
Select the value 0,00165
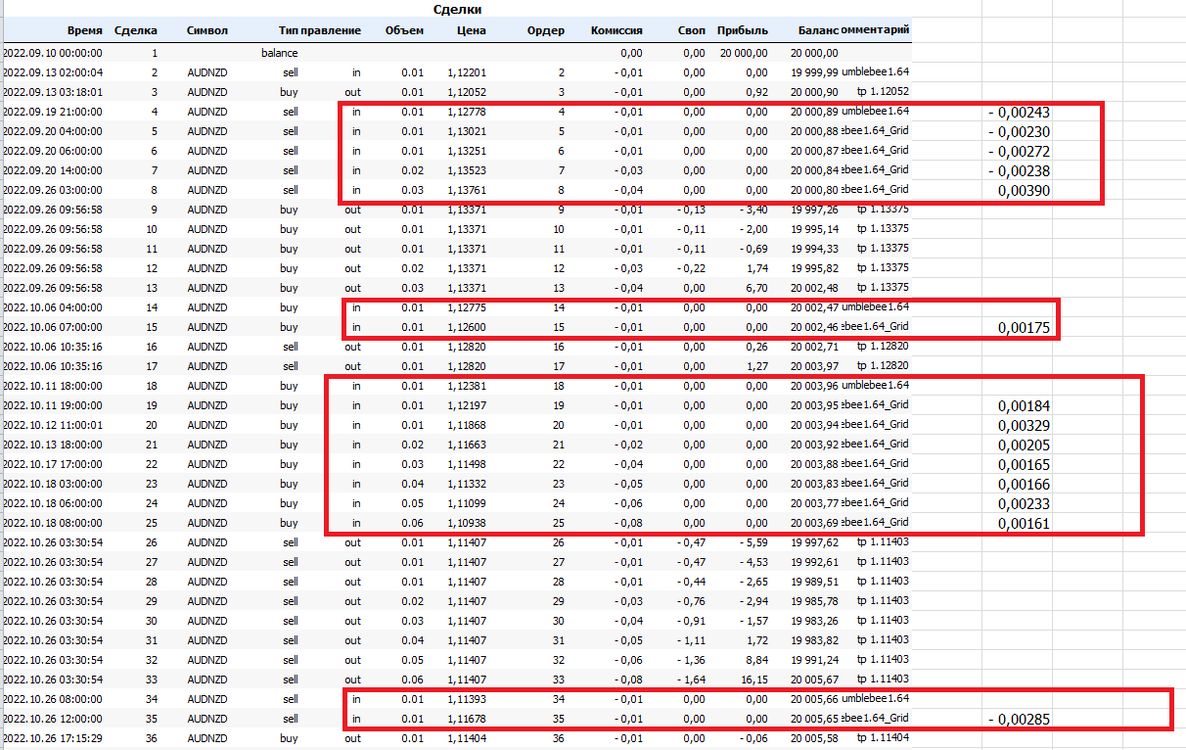tap(1024, 466)
